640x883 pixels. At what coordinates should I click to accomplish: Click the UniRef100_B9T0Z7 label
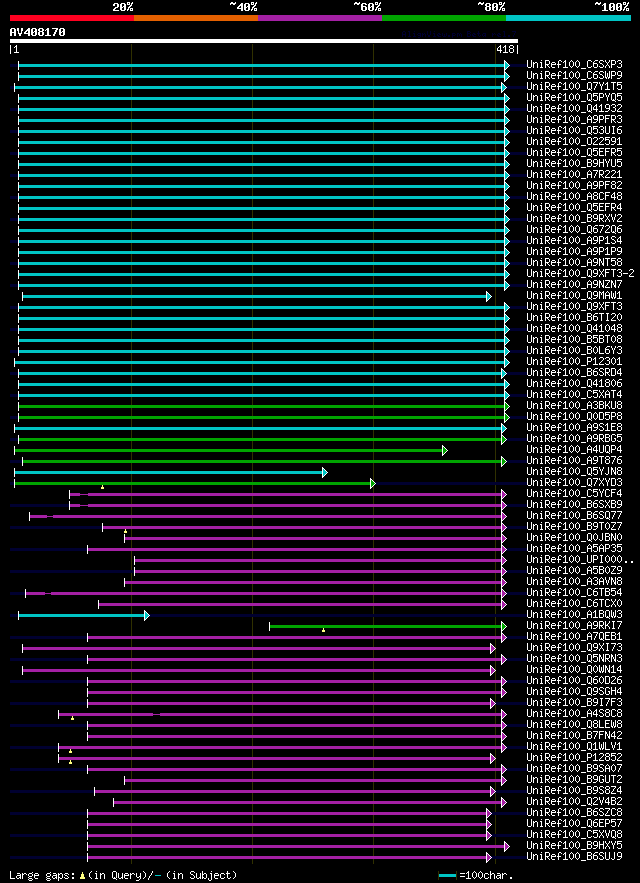tap(574, 526)
